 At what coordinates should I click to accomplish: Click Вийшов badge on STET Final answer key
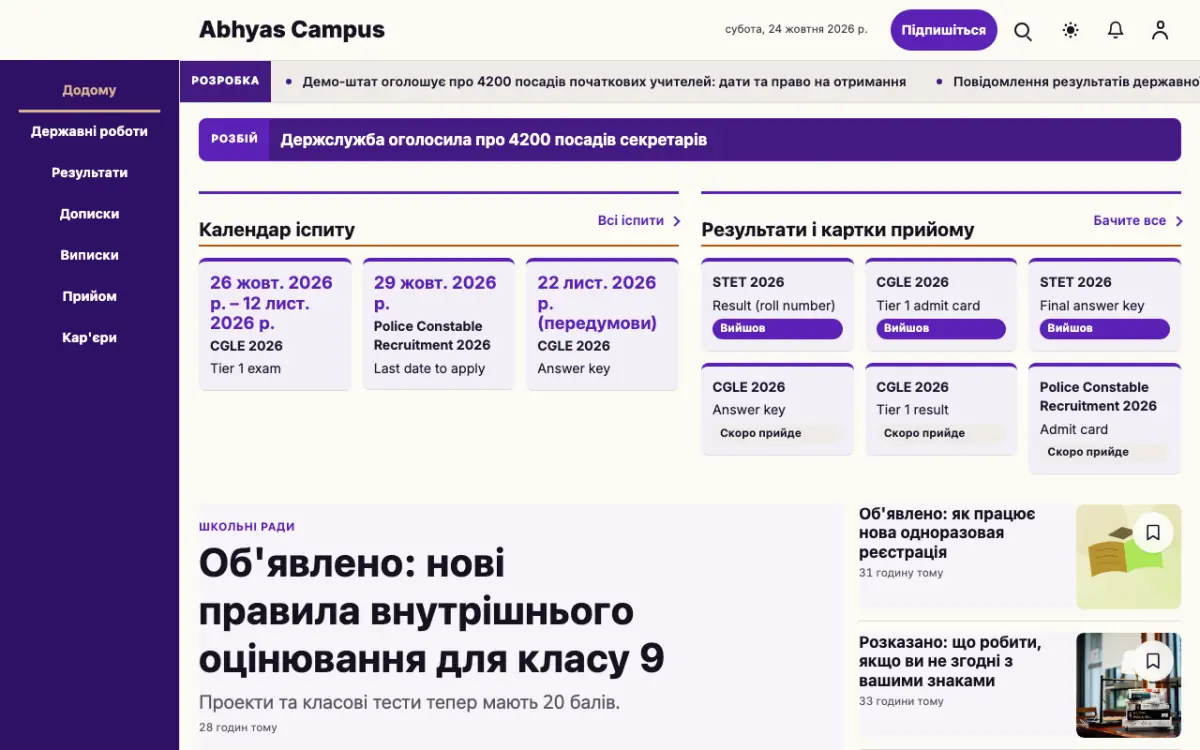(x=1105, y=329)
